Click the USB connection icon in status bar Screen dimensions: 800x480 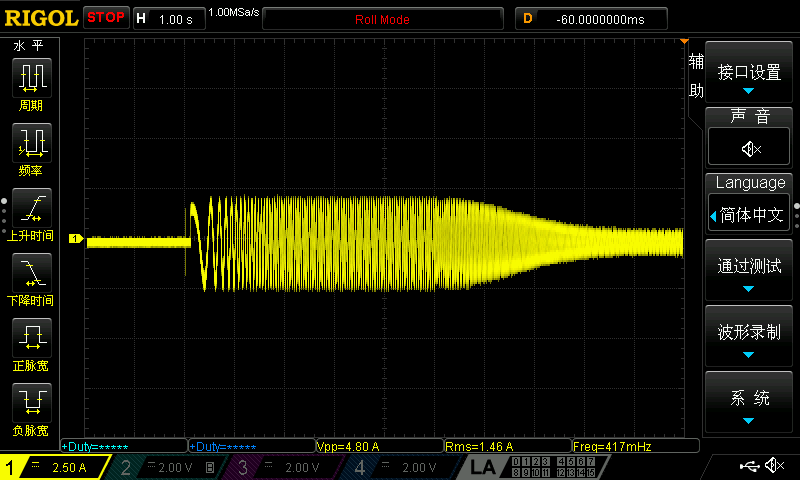[749, 466]
